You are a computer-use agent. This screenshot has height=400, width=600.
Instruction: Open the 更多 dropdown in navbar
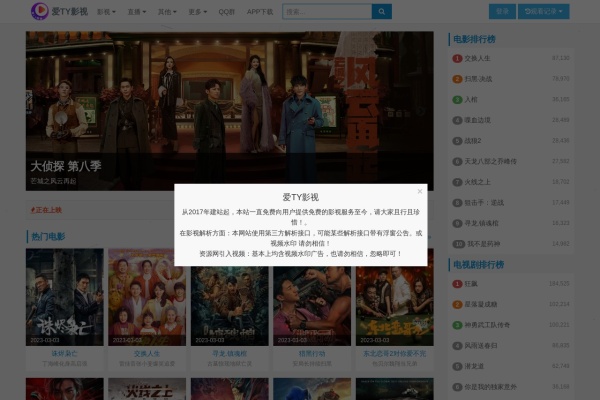197,12
